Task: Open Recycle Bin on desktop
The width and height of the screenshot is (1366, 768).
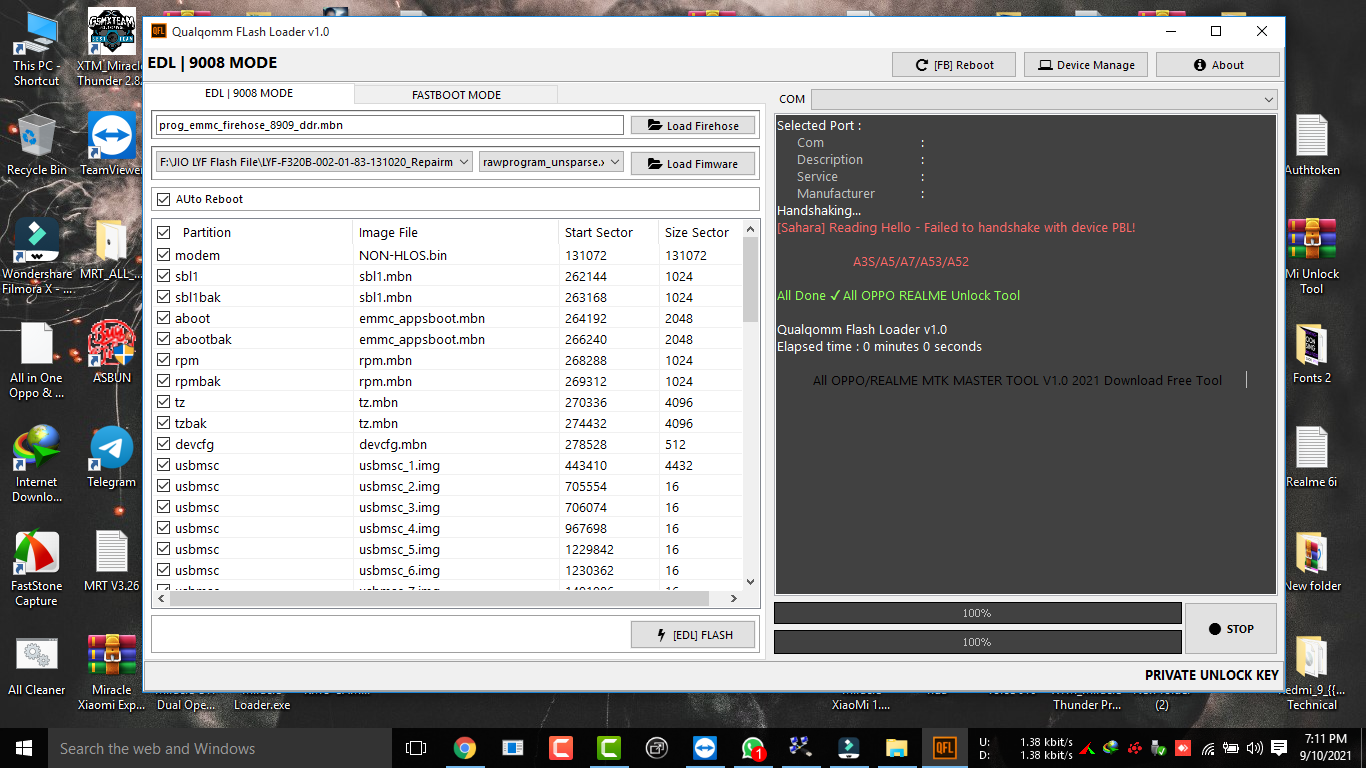Action: click(x=37, y=145)
